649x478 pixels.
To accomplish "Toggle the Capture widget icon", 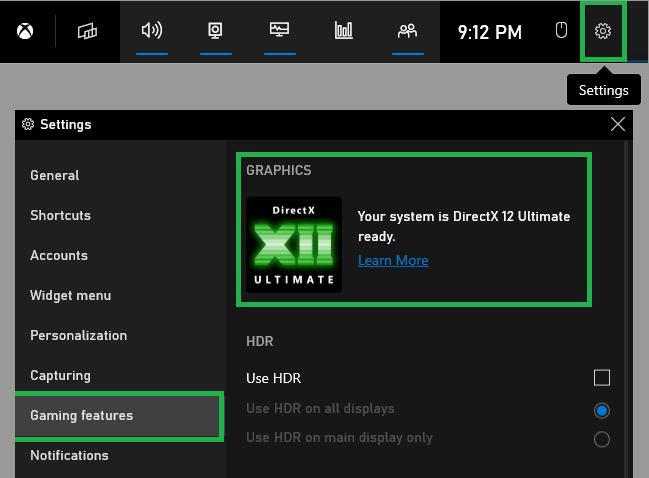I will pyautogui.click(x=215, y=31).
